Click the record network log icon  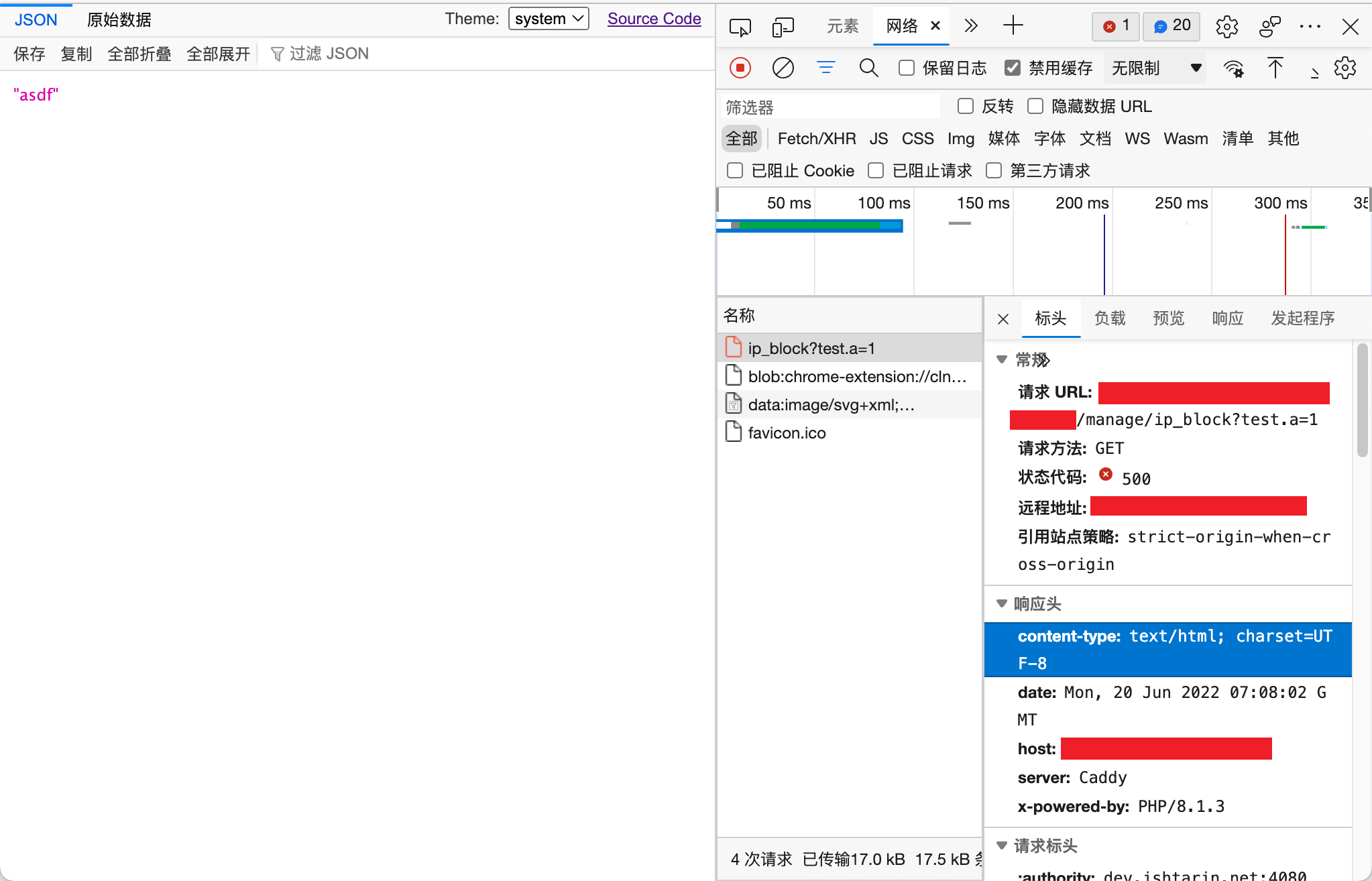[x=740, y=68]
